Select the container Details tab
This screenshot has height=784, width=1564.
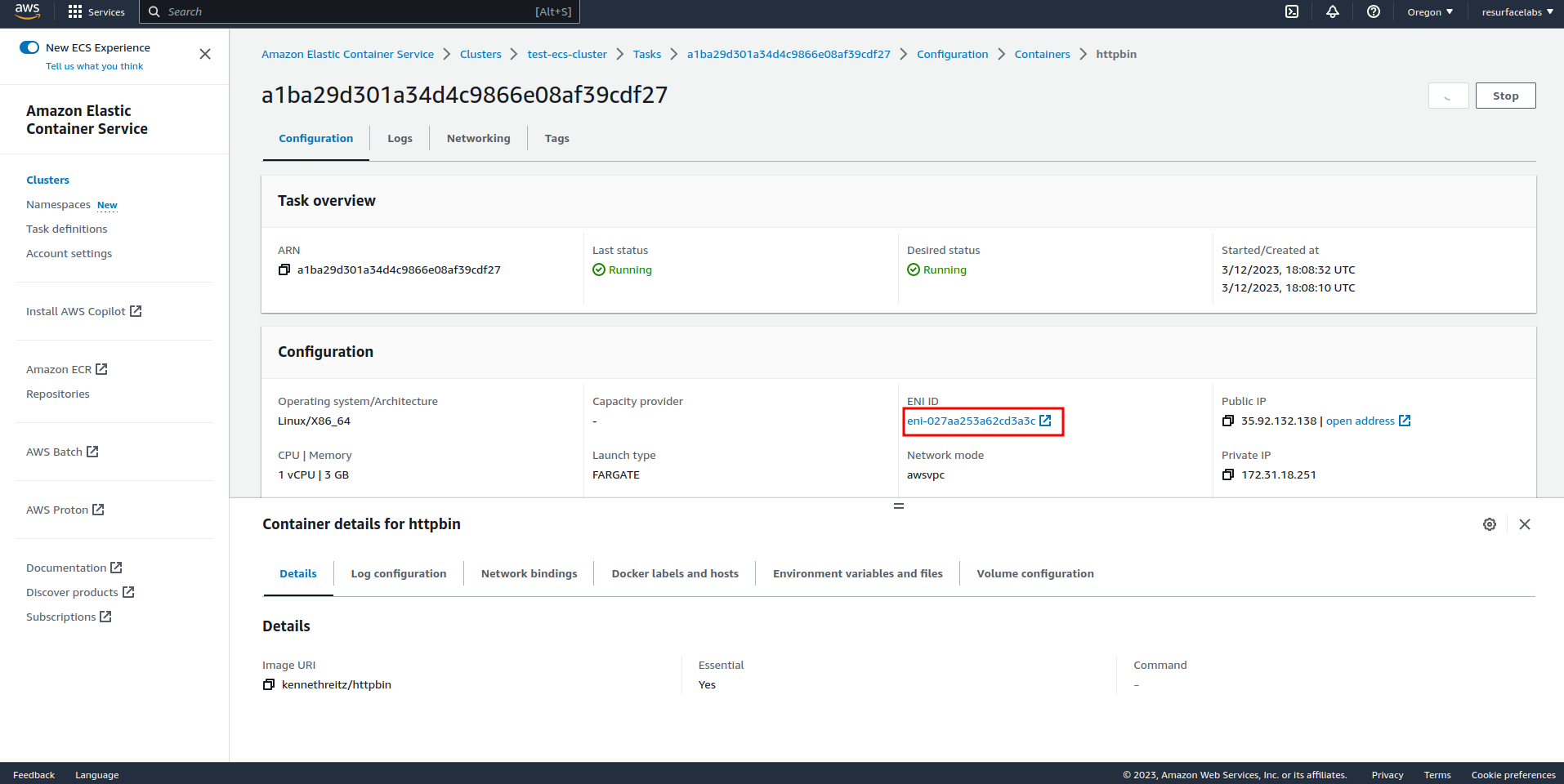pos(298,574)
